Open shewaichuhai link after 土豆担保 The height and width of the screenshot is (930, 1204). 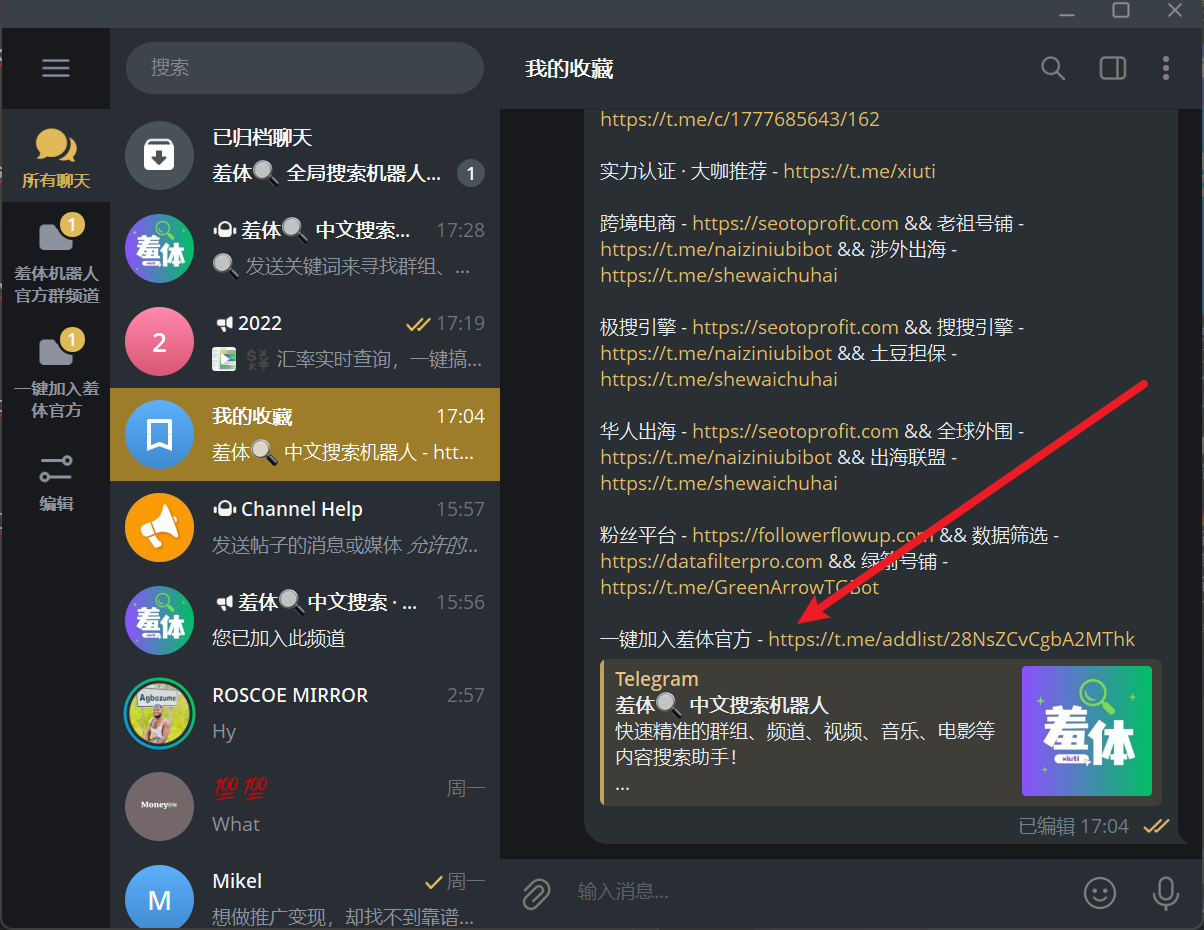pyautogui.click(x=719, y=379)
